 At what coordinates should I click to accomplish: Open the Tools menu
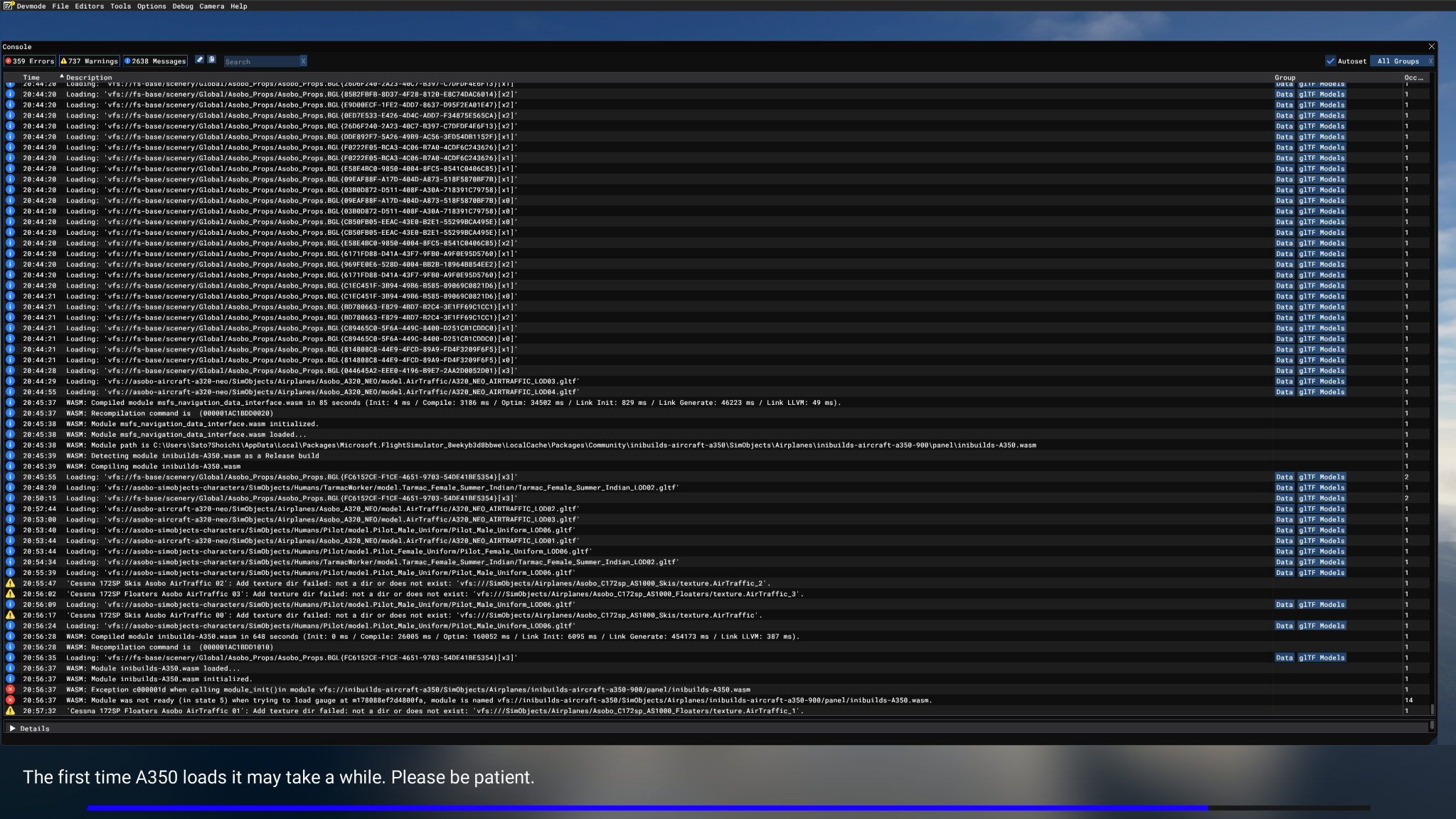point(120,6)
